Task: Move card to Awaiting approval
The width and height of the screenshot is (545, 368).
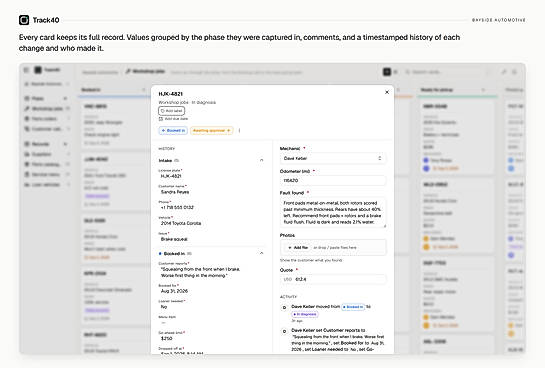Action: [211, 130]
